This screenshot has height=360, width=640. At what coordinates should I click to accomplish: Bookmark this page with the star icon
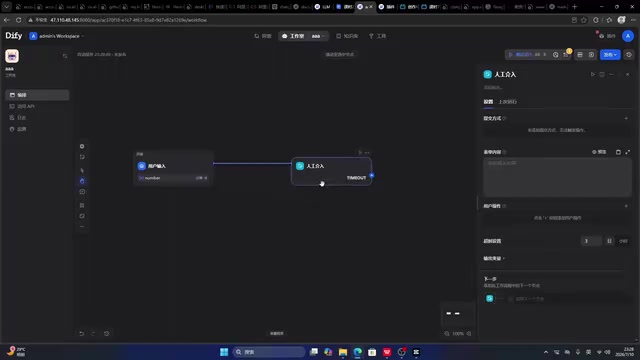[x=584, y=20]
